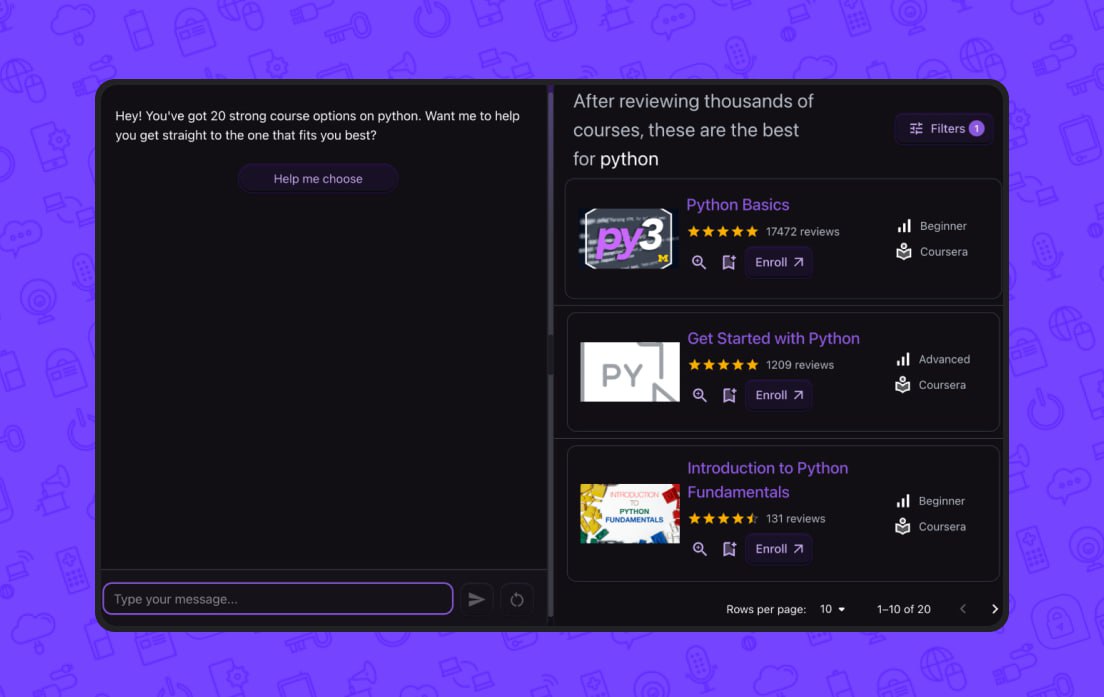The width and height of the screenshot is (1104, 697).
Task: Focus the Type your message input field
Action: point(278,599)
